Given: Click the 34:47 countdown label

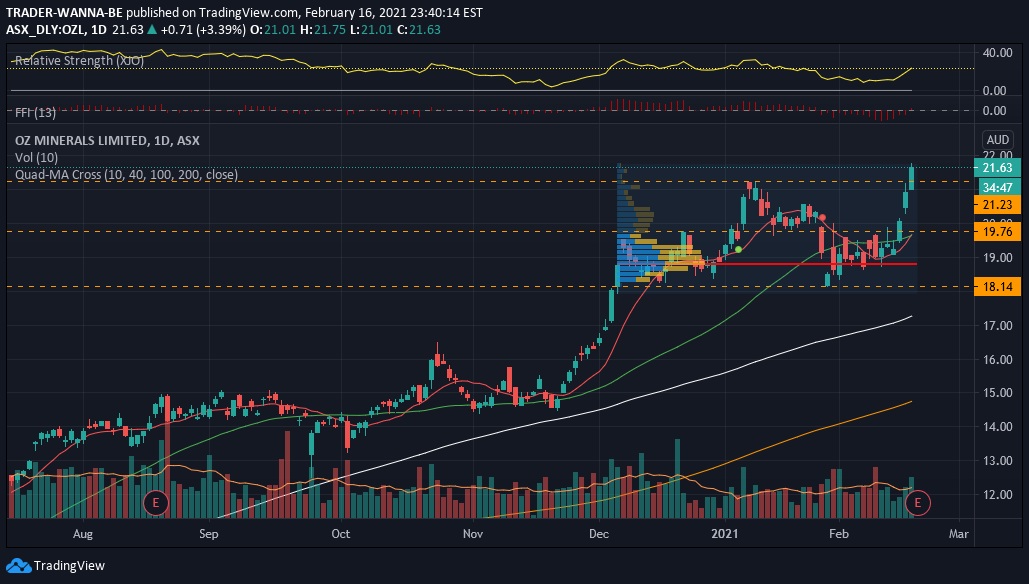Looking at the screenshot, I should (997, 187).
